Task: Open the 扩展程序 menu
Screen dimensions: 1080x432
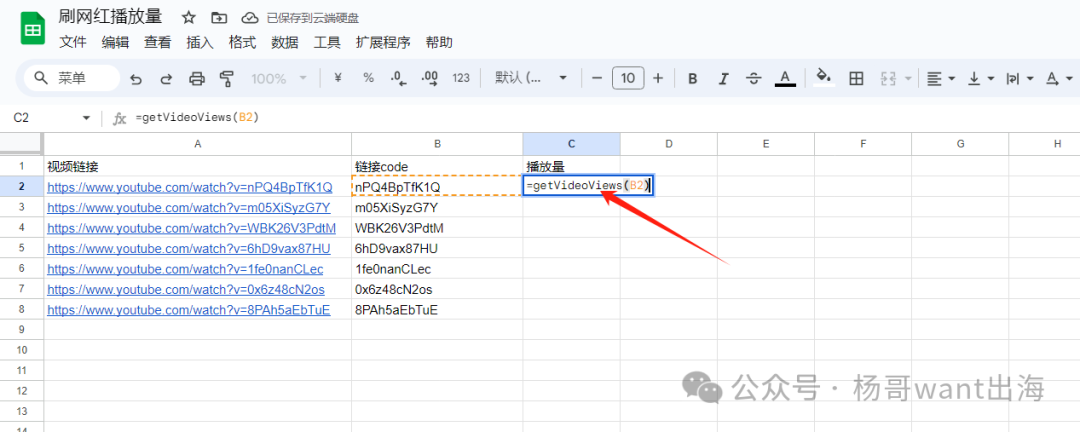Action: pos(383,43)
